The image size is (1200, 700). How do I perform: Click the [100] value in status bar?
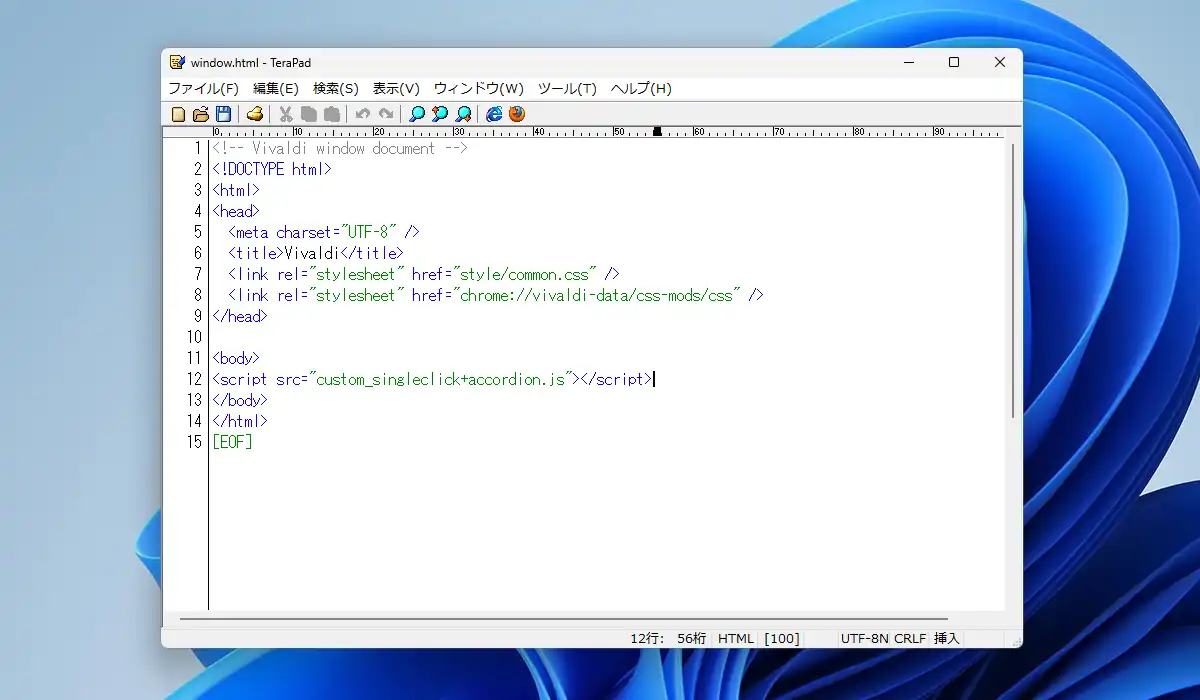pos(782,638)
